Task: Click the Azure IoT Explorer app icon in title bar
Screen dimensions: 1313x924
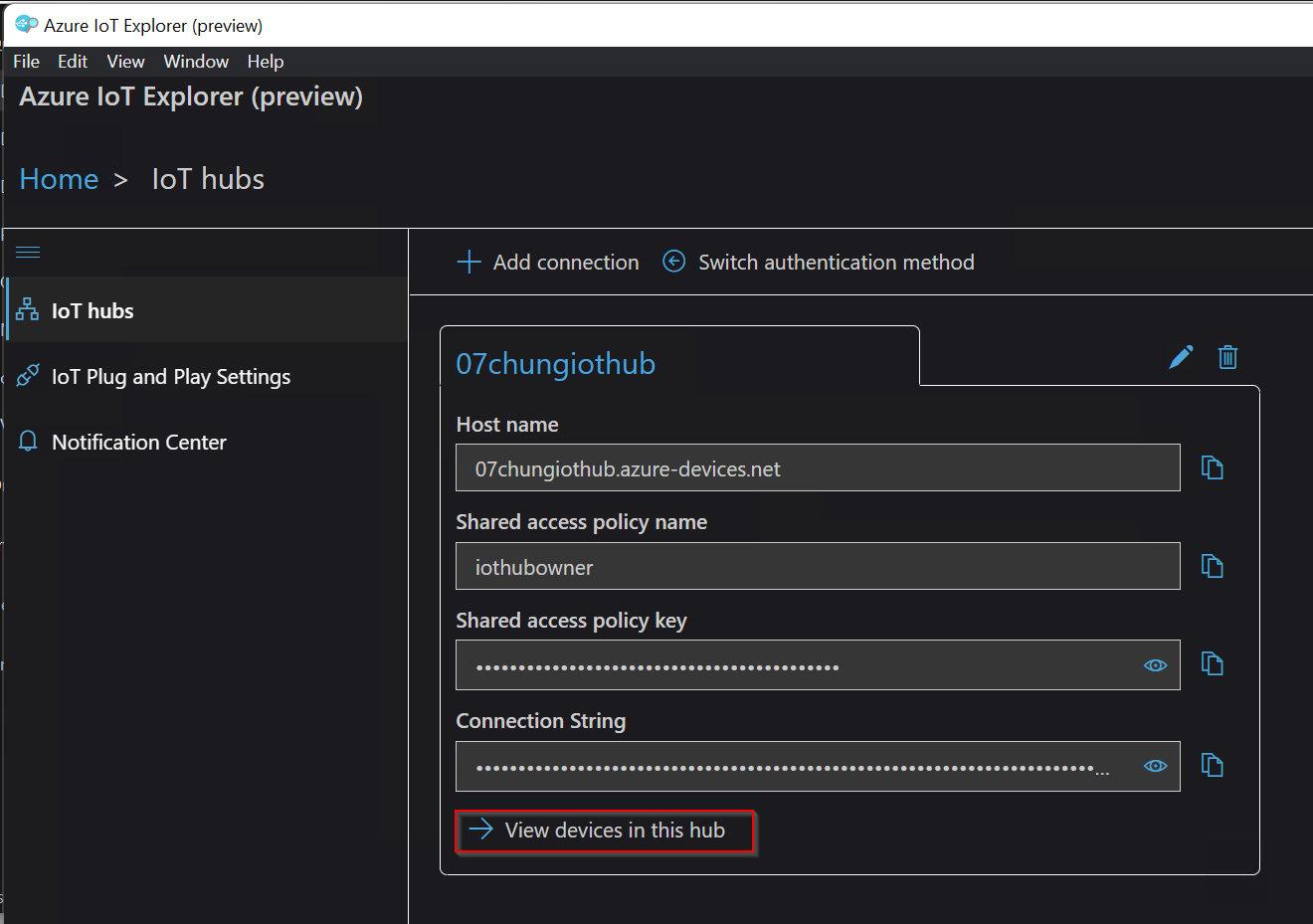Action: click(27, 24)
